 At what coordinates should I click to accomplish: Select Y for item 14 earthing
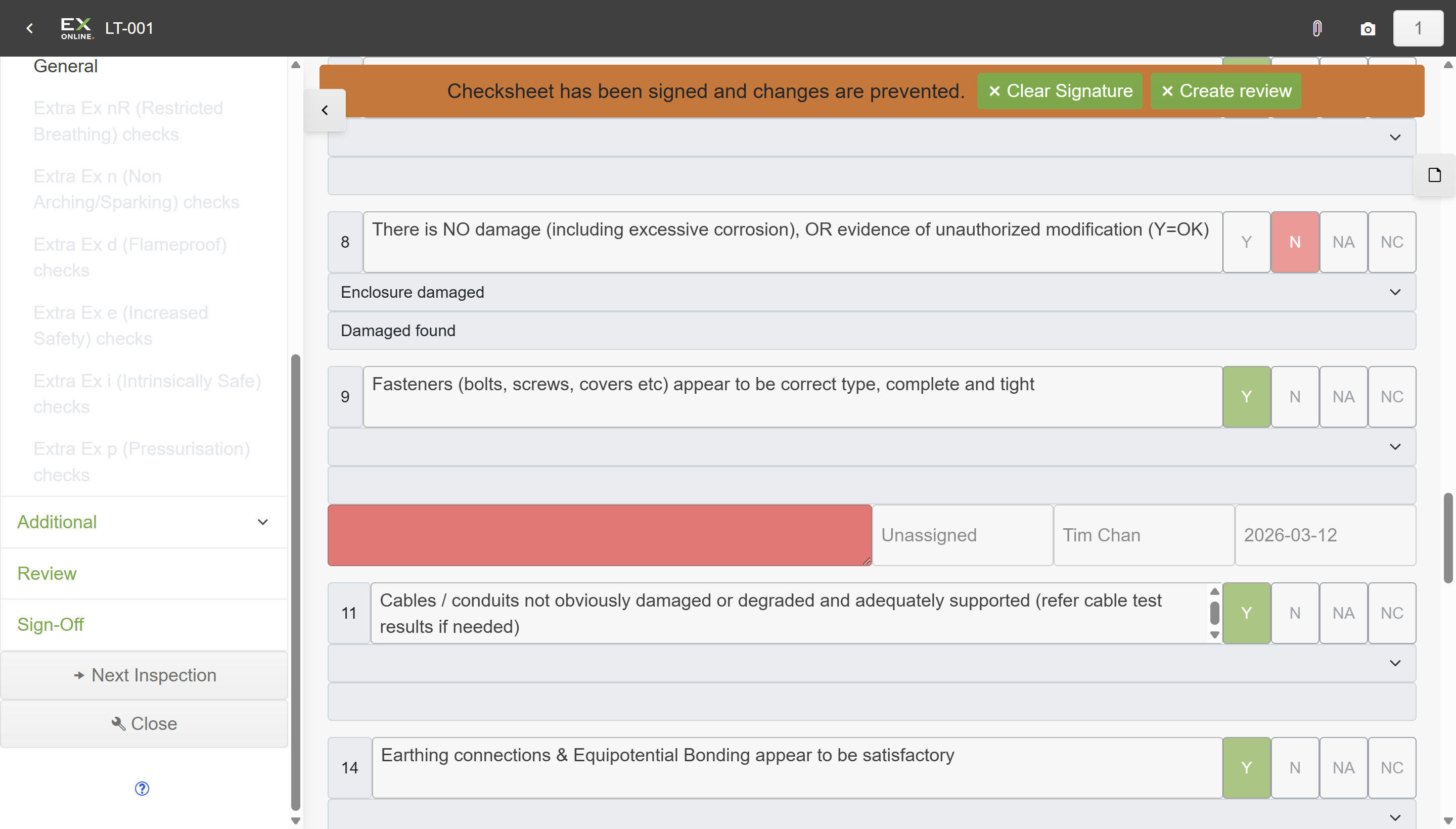pos(1247,767)
